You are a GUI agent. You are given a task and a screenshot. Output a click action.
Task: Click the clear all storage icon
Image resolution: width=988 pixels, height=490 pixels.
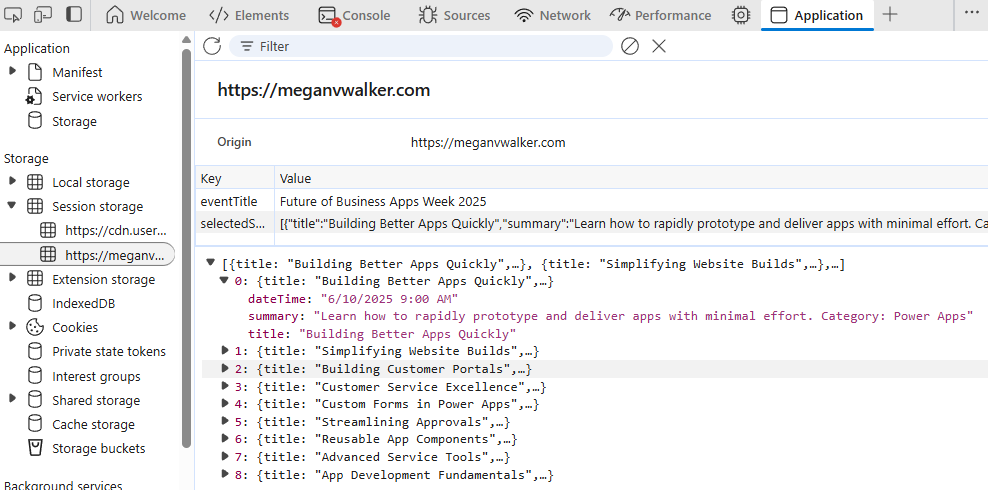tap(630, 46)
